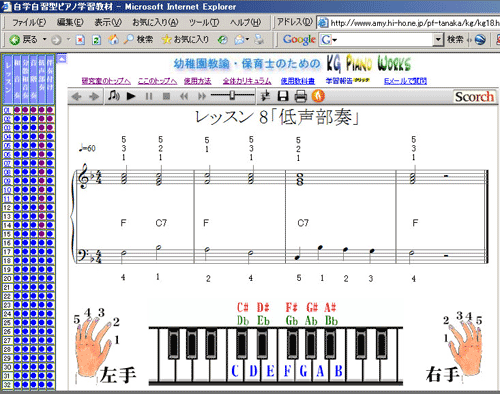This screenshot has width=500, height=394.
Task: Open the 表示(V) menu
Action: (x=108, y=23)
